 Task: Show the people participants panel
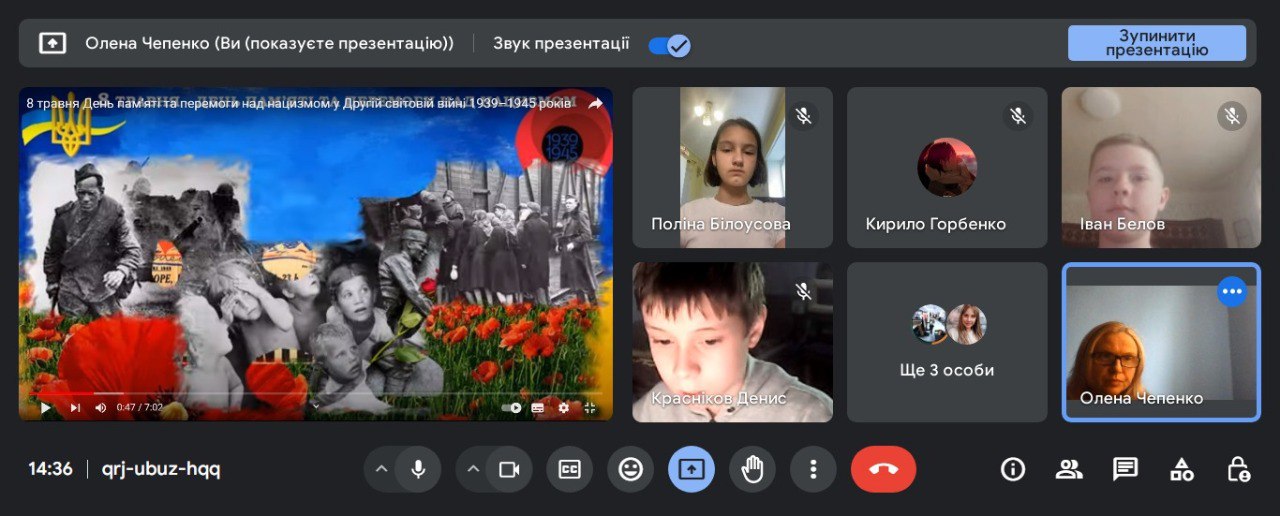(1069, 470)
